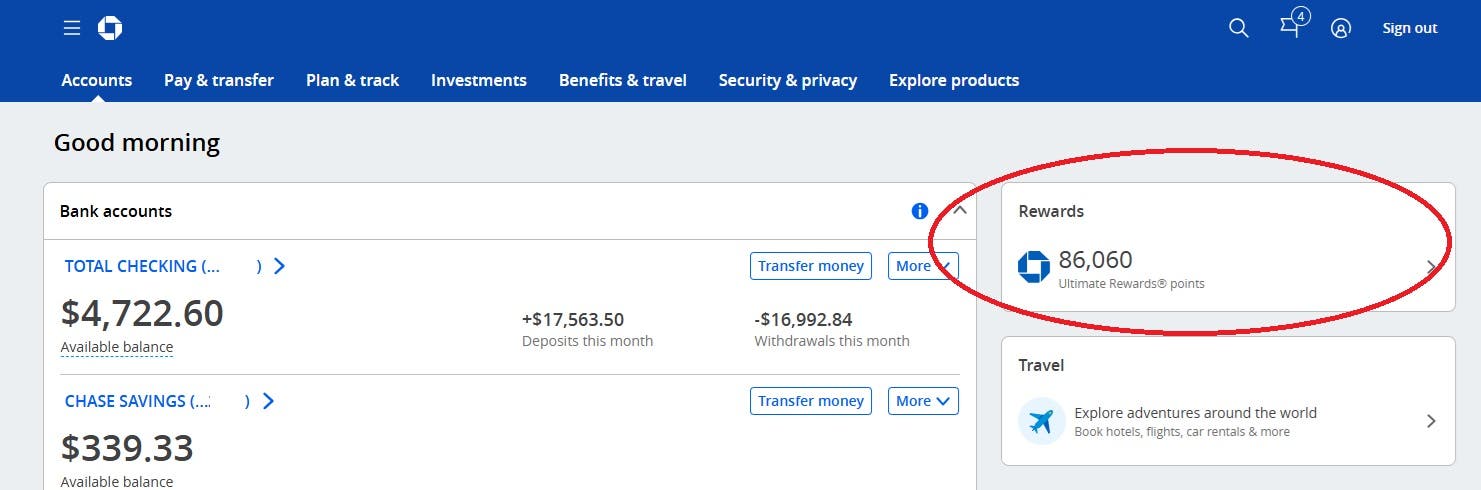The width and height of the screenshot is (1481, 490).
Task: Click the airplane Travel icon
Action: (x=1041, y=421)
